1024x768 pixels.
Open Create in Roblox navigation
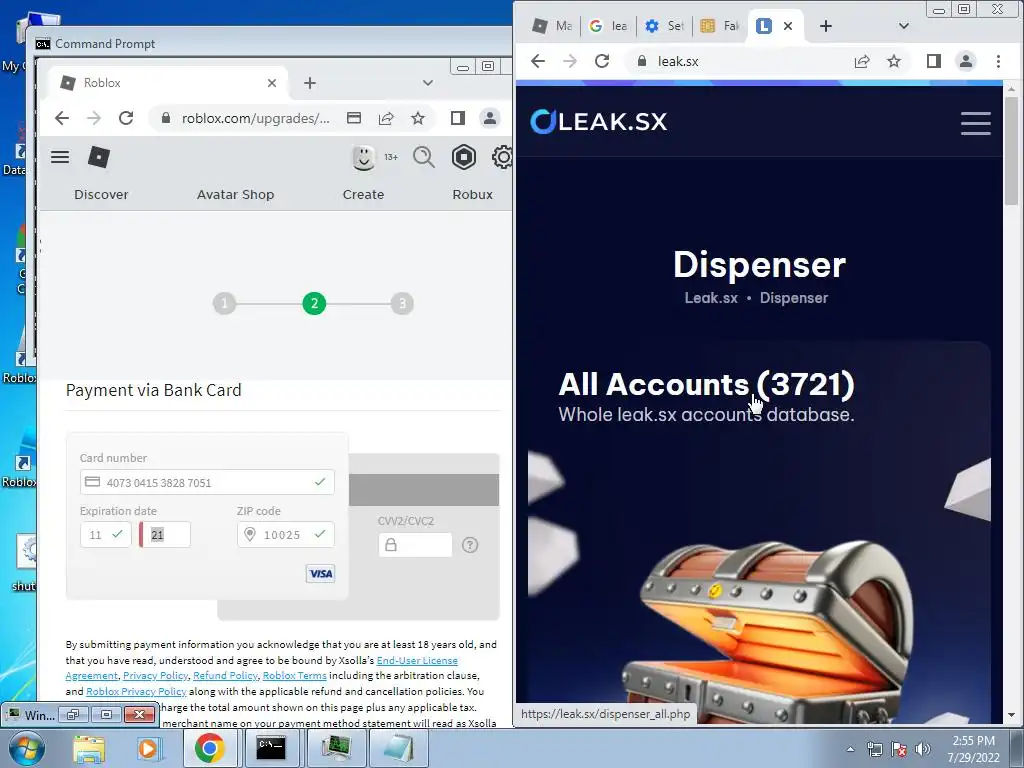click(363, 195)
